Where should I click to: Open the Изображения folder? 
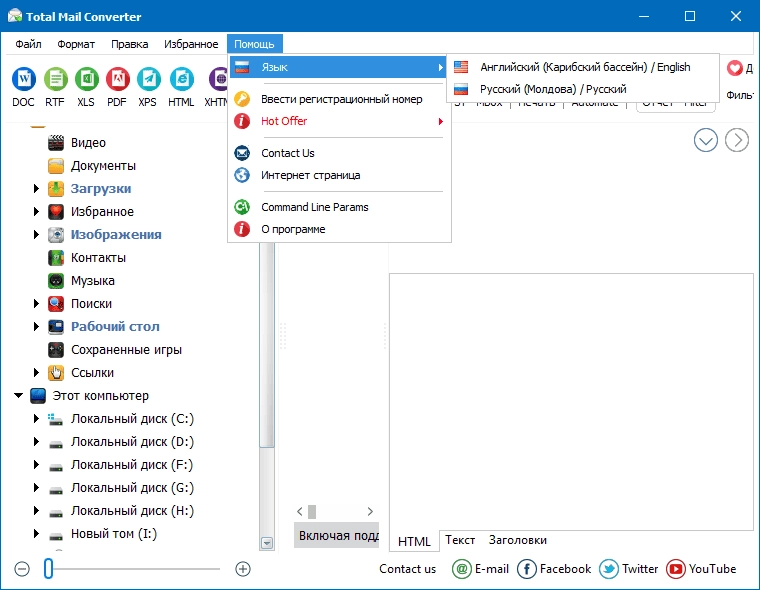pyautogui.click(x=116, y=235)
